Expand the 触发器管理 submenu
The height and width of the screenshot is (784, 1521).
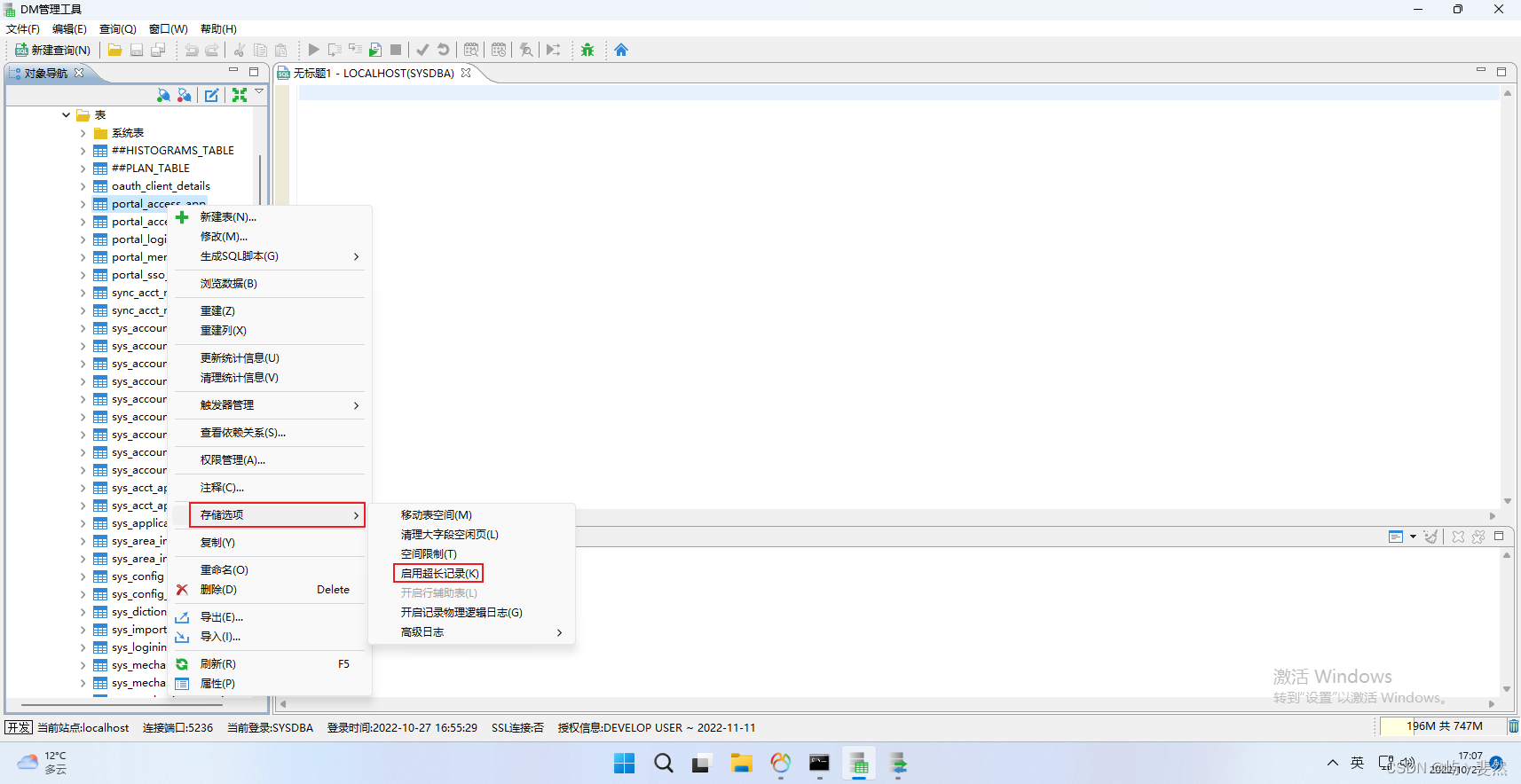(x=270, y=405)
